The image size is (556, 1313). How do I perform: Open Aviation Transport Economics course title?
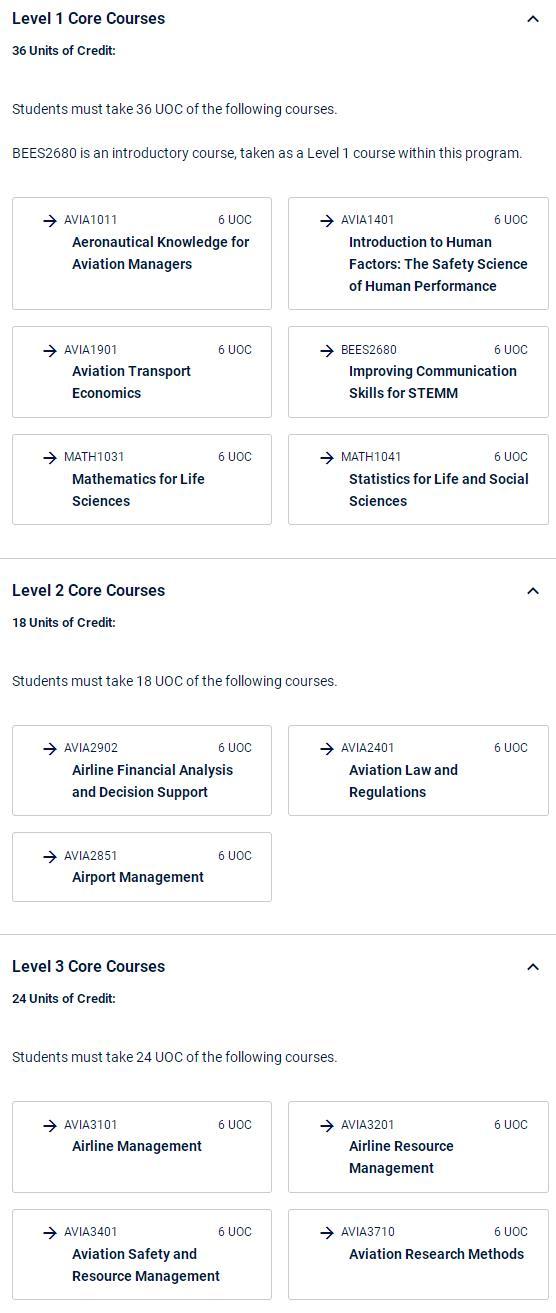tap(131, 382)
